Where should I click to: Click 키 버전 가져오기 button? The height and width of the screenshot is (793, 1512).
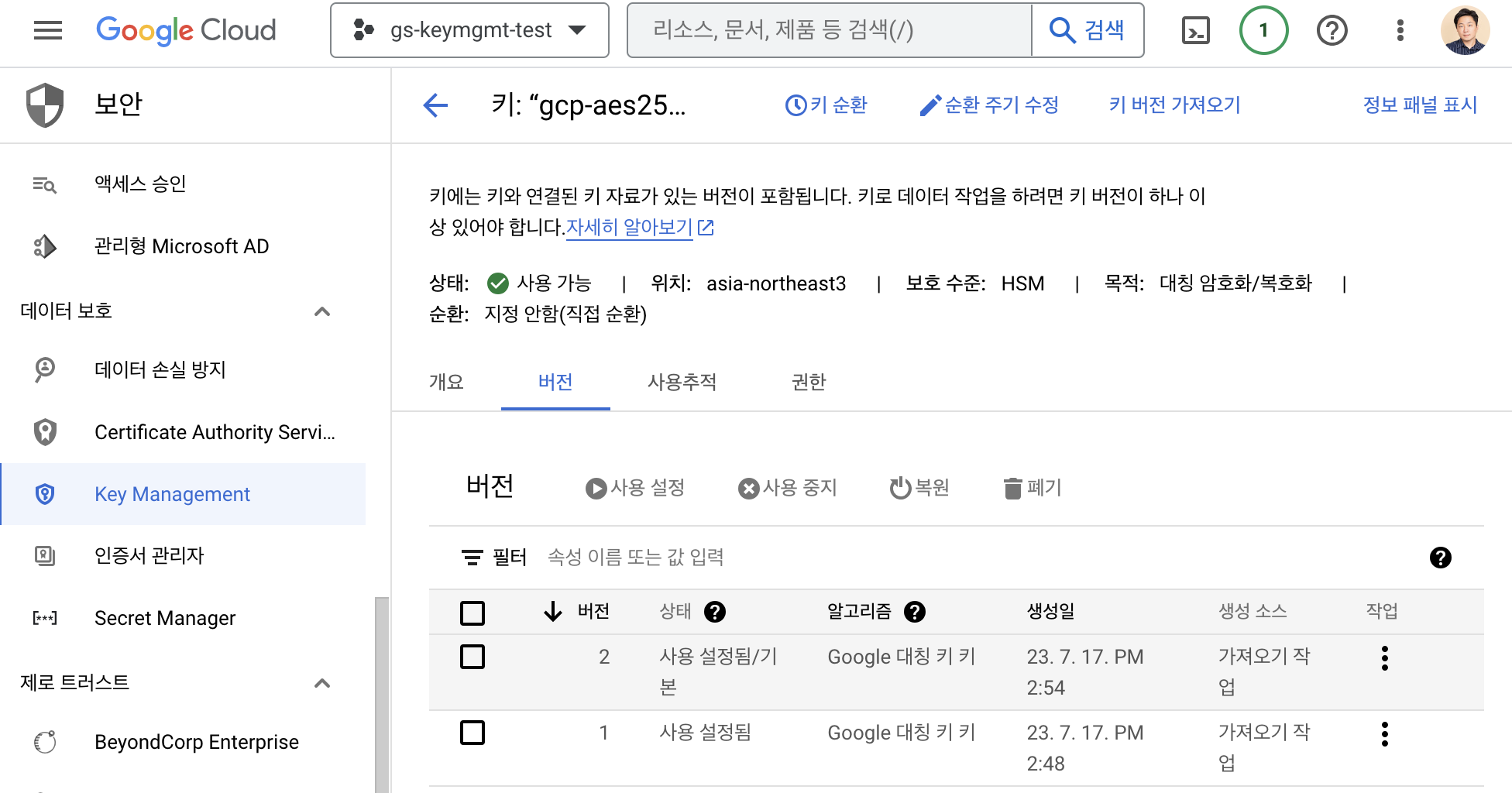click(x=1174, y=105)
